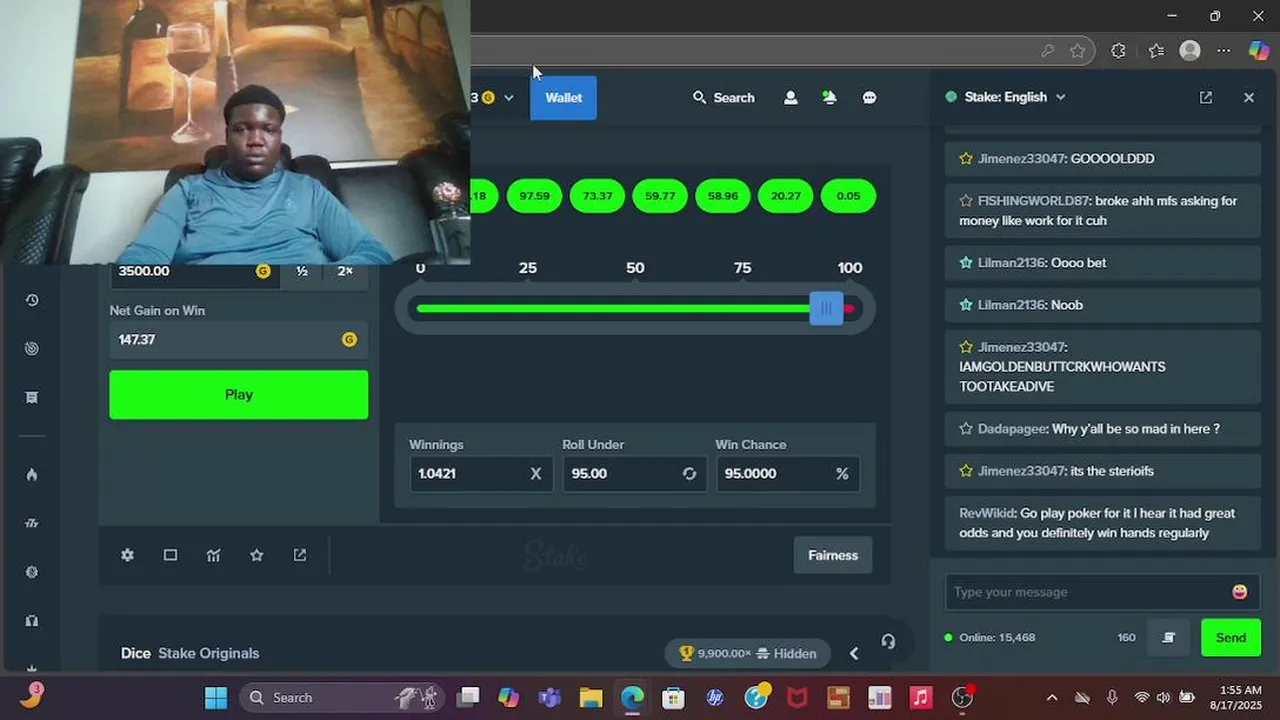Open browser extensions puzzle icon
Screen dimensions: 1280x720
coord(1118,50)
